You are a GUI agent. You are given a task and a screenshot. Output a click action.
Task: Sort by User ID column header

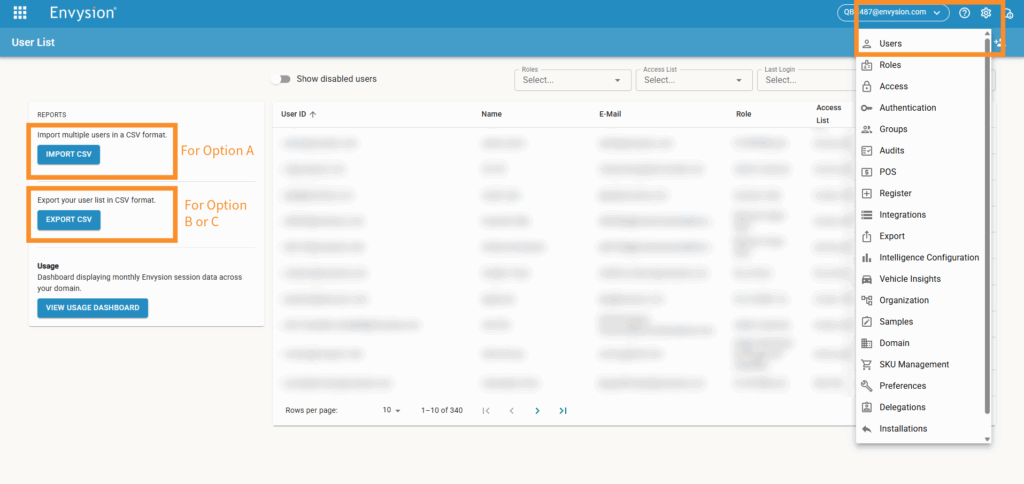298,114
